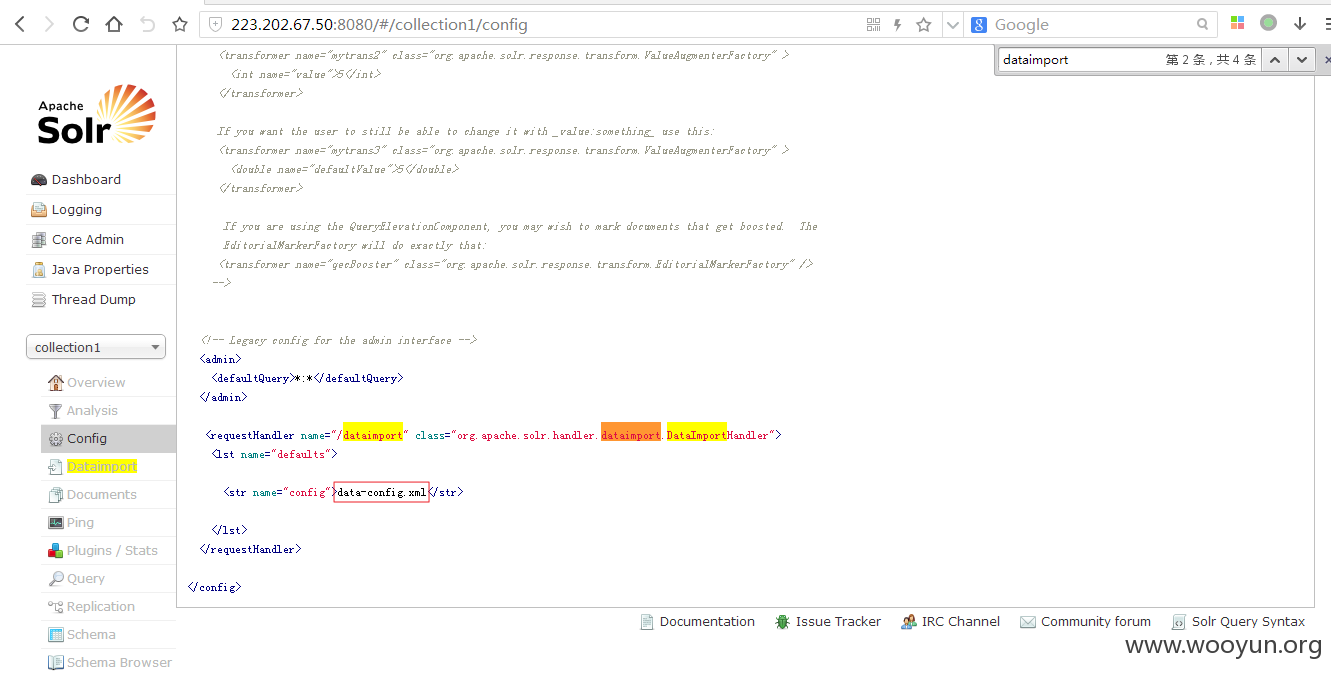
Task: Open the browser home page
Action: (114, 24)
